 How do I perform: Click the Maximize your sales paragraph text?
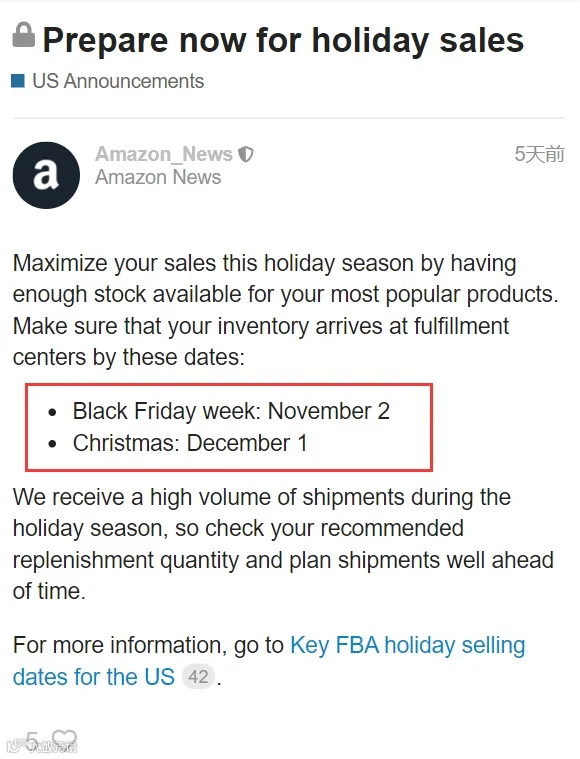click(286, 310)
